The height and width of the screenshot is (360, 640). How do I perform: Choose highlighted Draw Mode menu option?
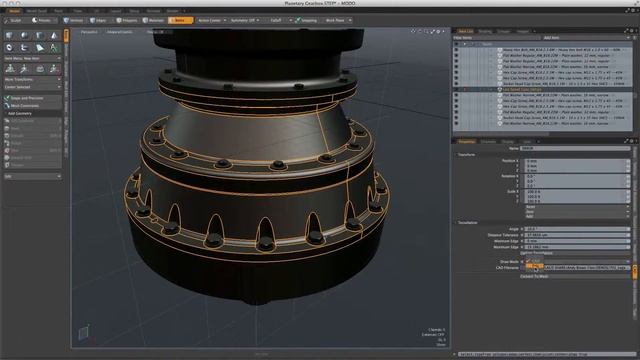click(x=534, y=266)
